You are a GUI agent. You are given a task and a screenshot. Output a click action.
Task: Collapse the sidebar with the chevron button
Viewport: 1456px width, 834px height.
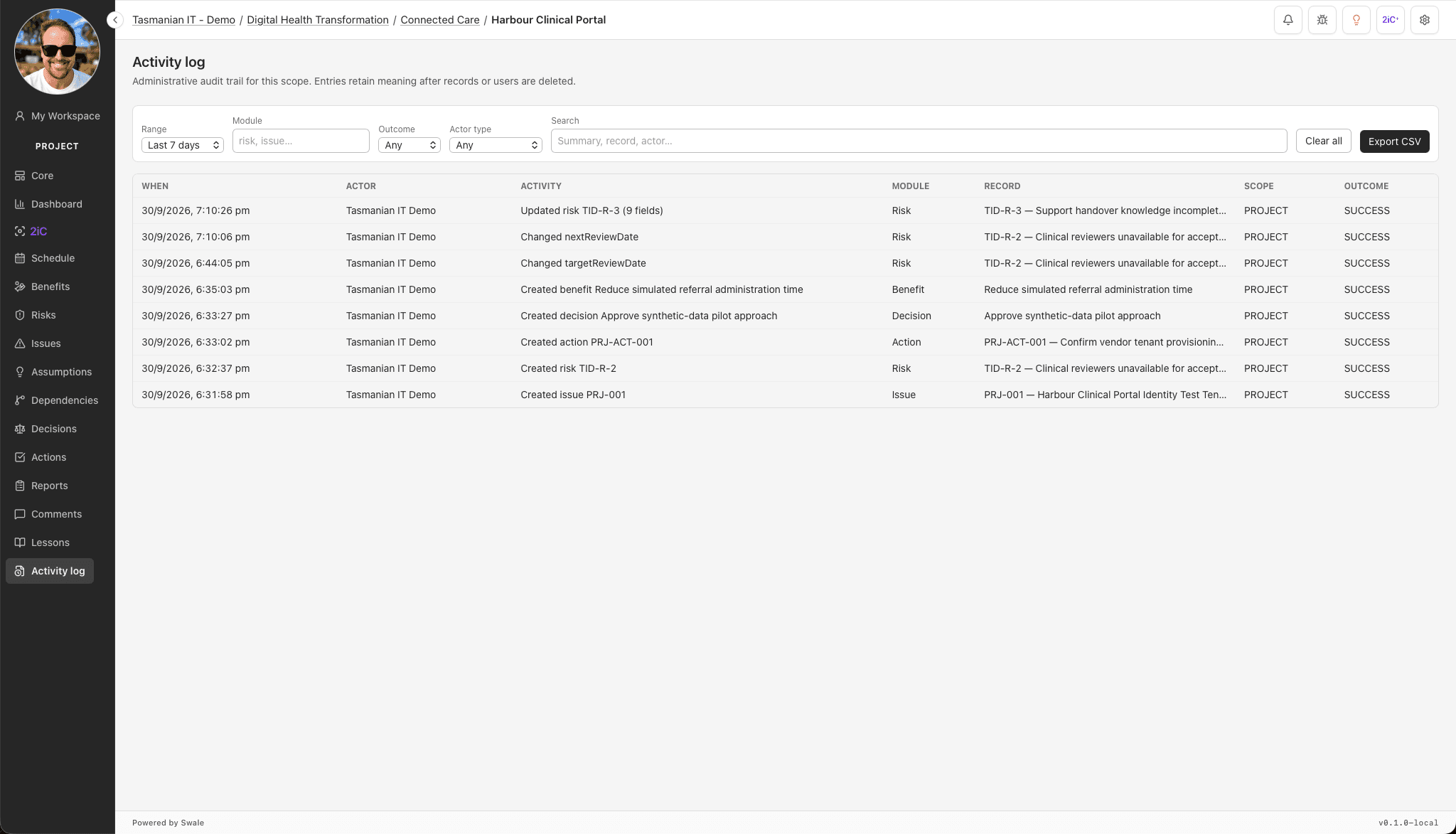pos(115,20)
